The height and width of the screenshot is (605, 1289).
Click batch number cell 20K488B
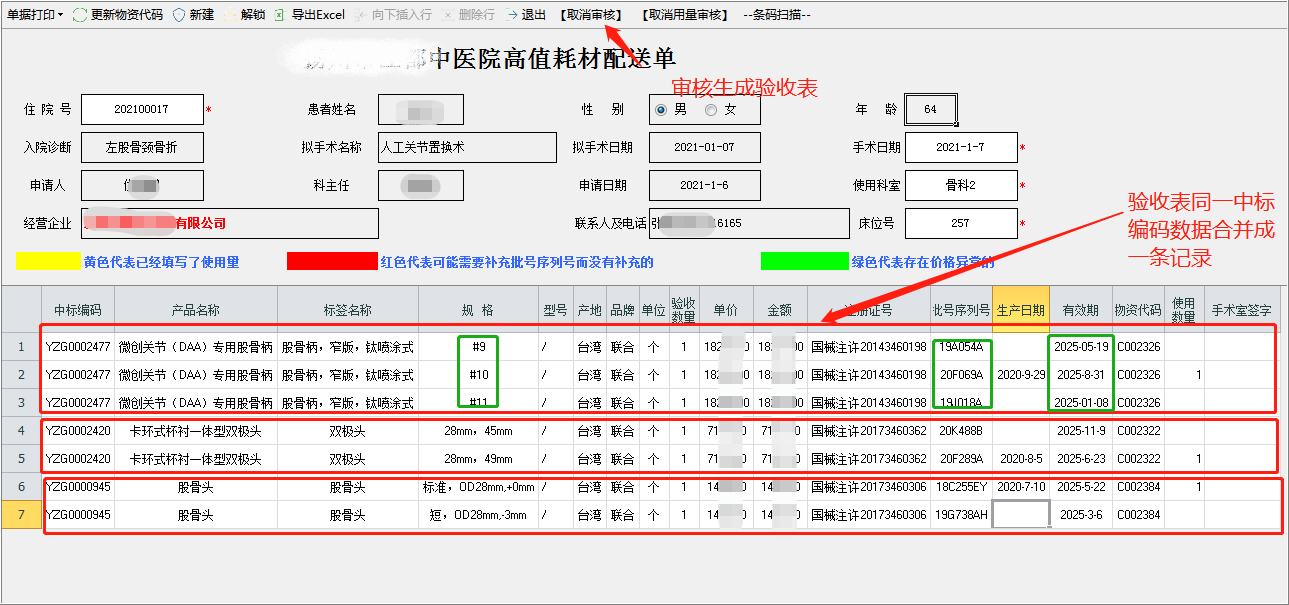(x=961, y=431)
